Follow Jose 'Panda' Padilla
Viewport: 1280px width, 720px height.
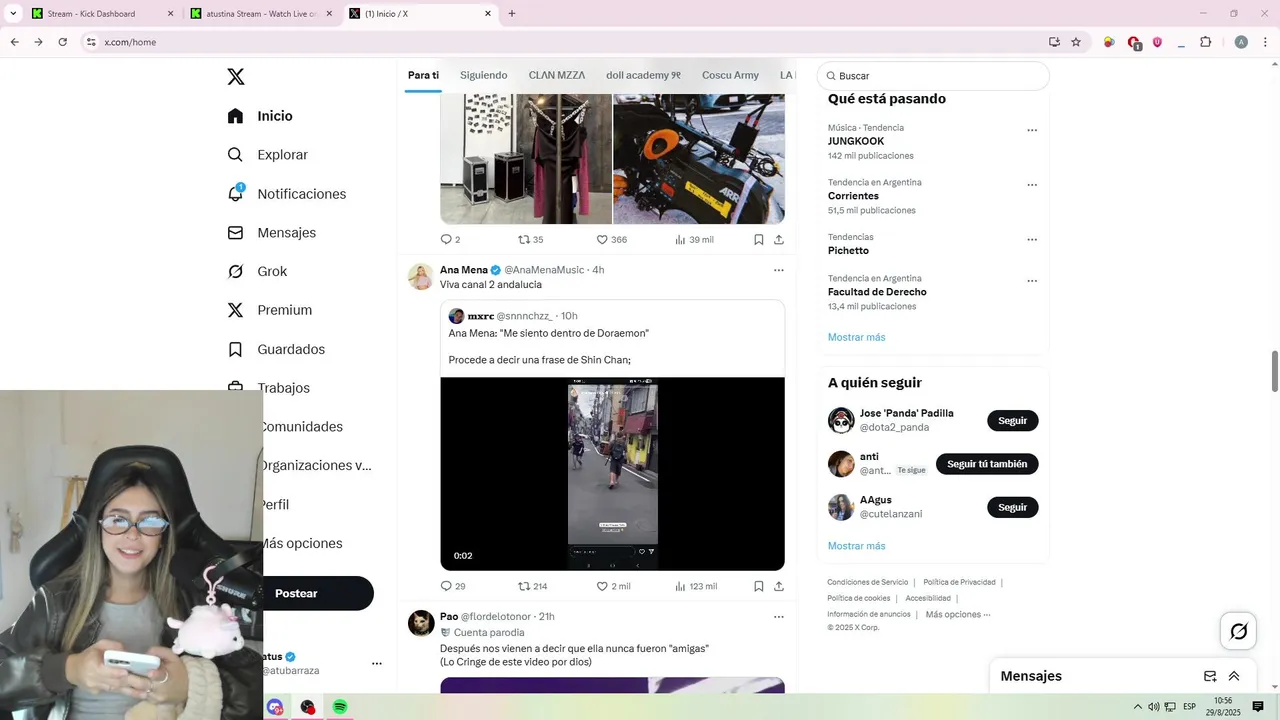(1013, 421)
